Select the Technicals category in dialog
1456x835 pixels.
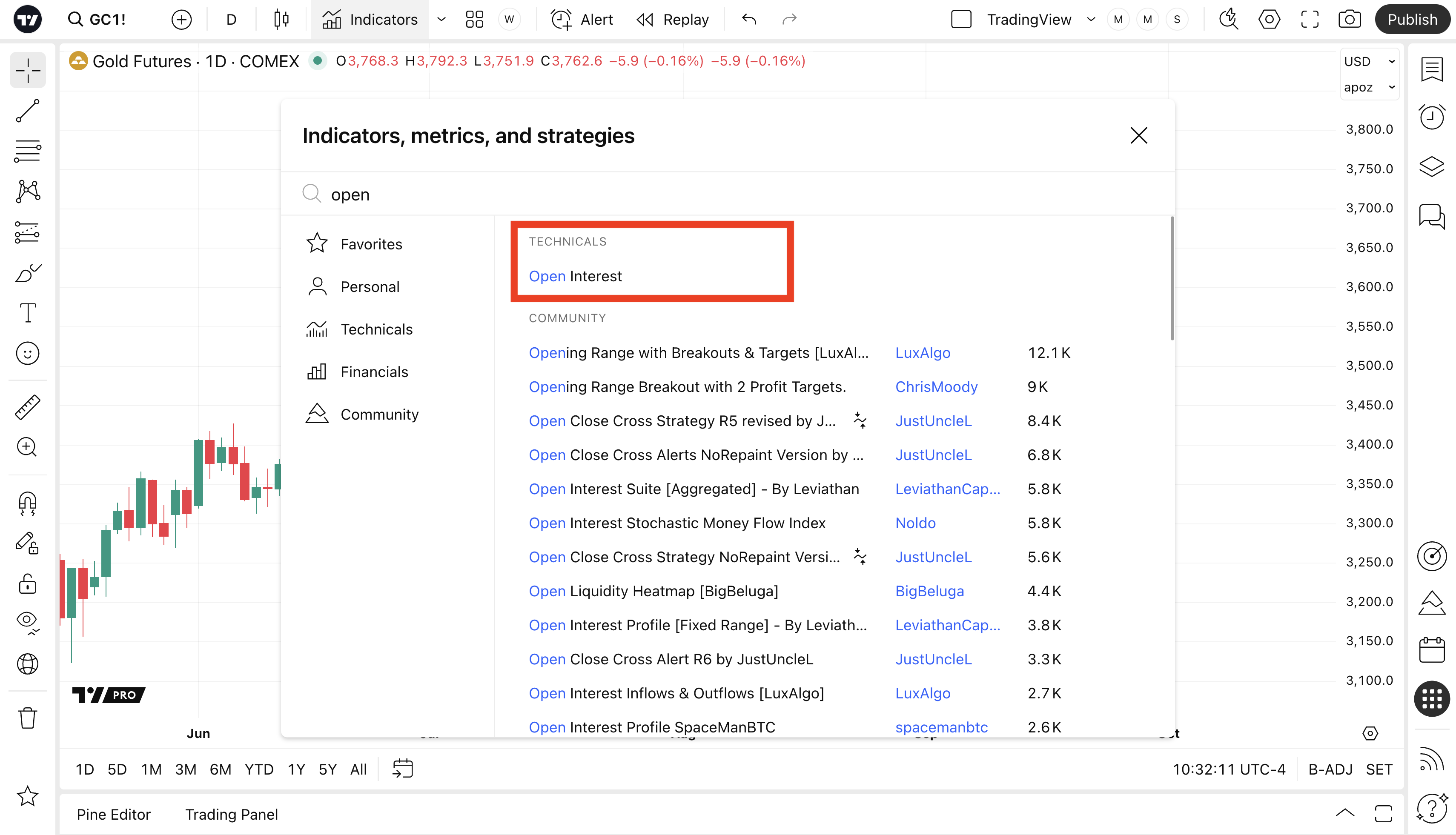click(376, 329)
